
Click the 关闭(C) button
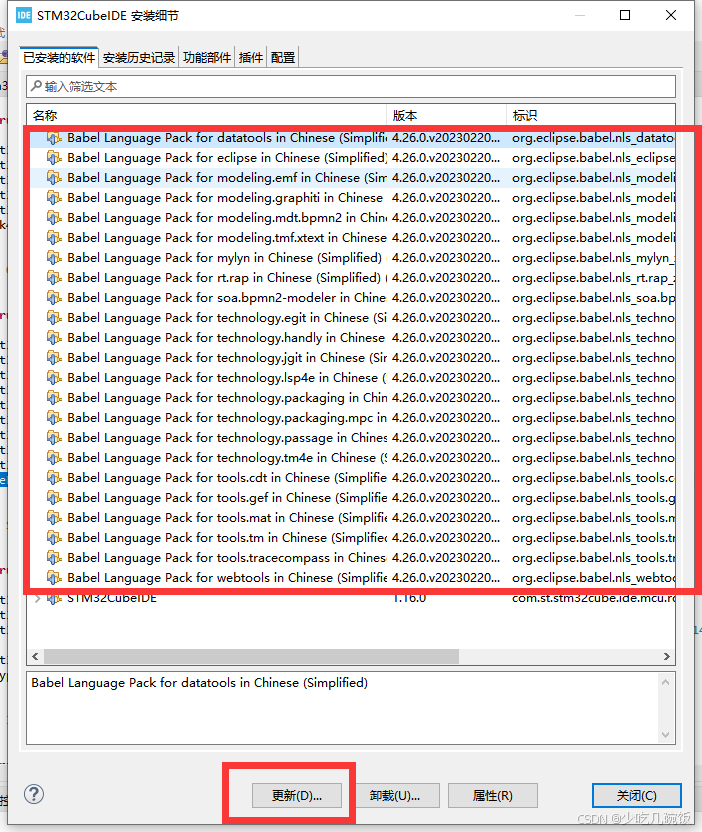637,795
